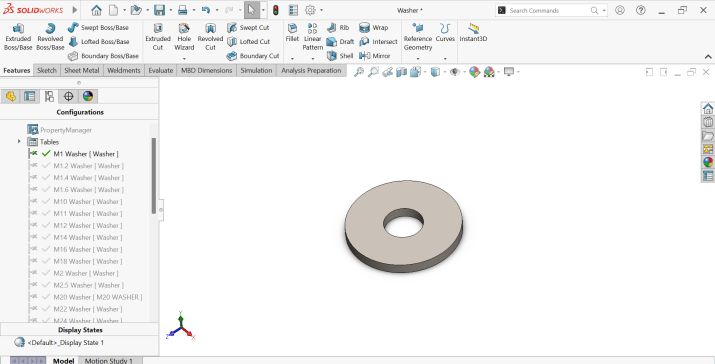Image resolution: width=715 pixels, height=364 pixels.
Task: Open the Hole Wizard tool
Action: (184, 36)
